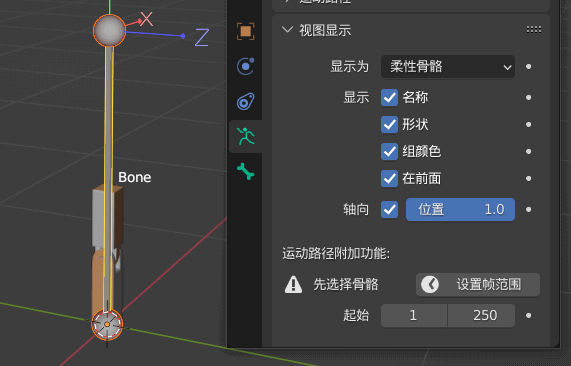Click animate dot beside 显示为 dropdown

(528, 67)
